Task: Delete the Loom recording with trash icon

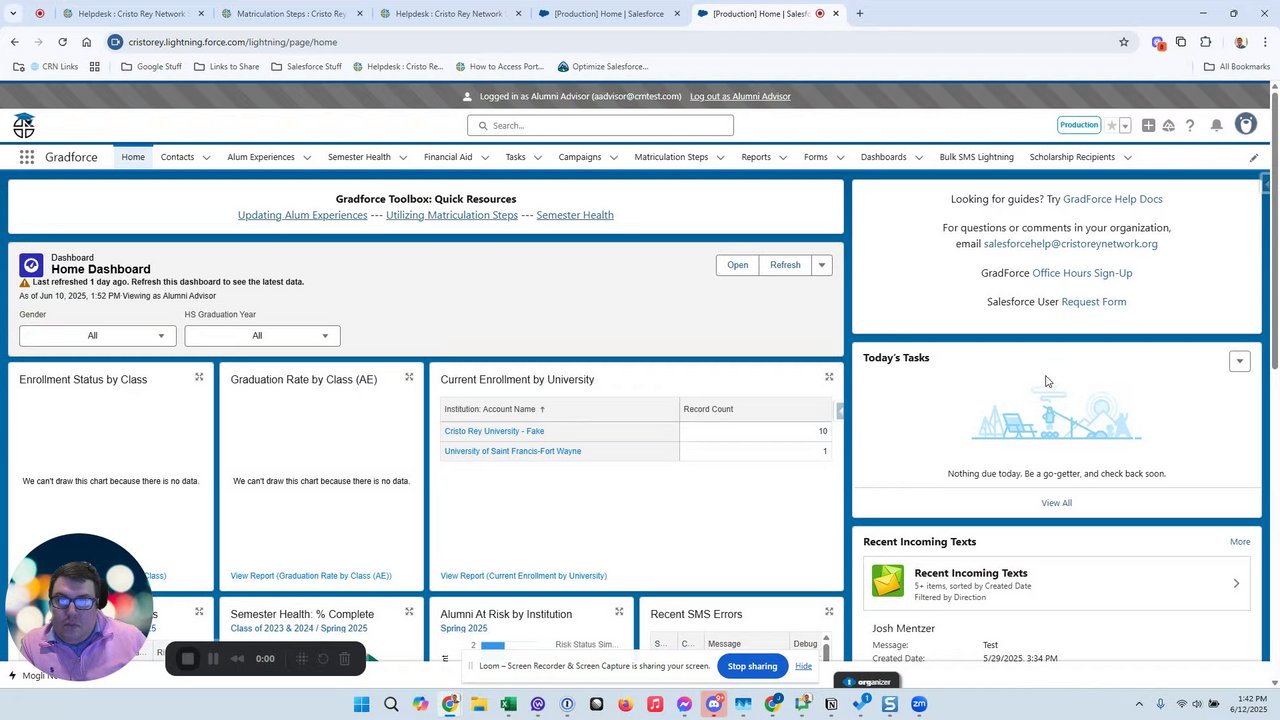Action: [x=344, y=659]
